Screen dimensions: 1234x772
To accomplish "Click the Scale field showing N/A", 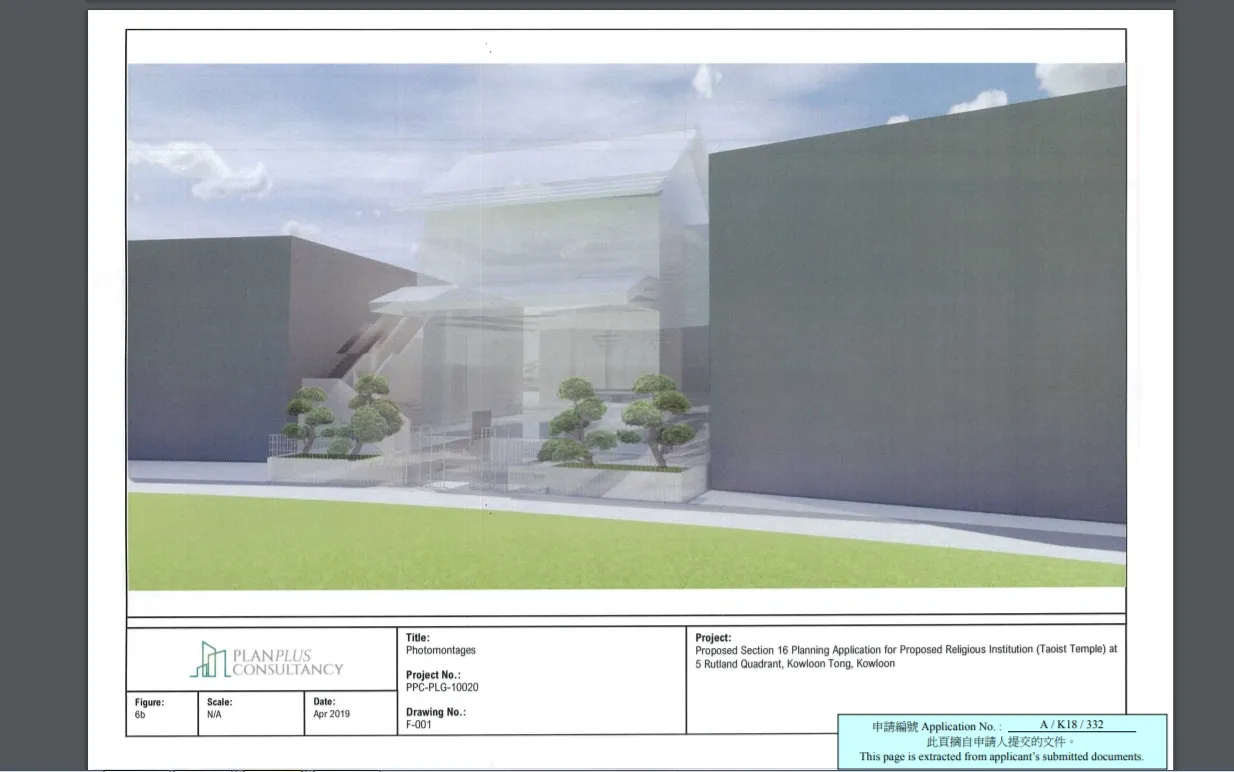I will 214,716.
